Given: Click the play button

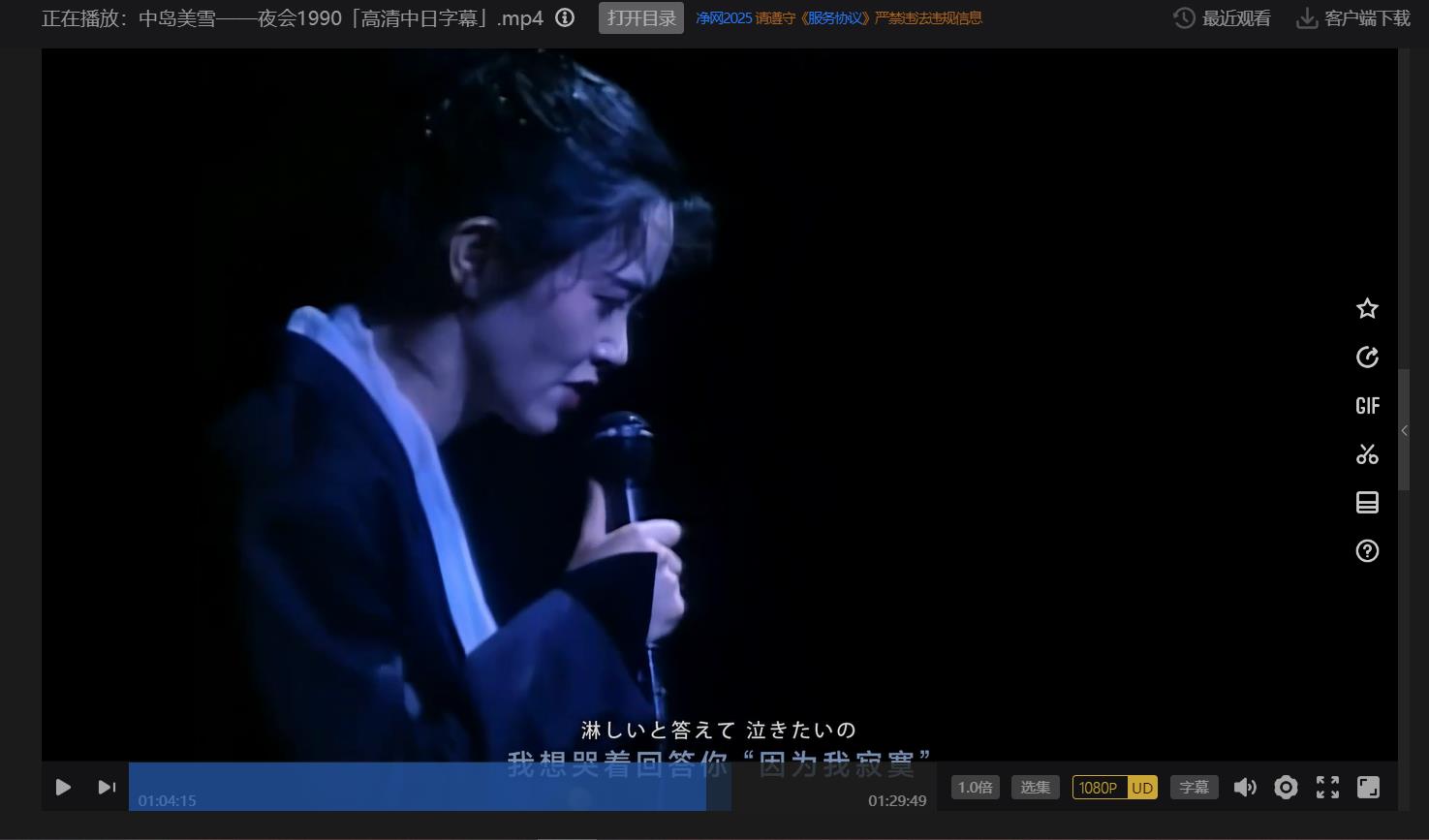Looking at the screenshot, I should coord(63,788).
